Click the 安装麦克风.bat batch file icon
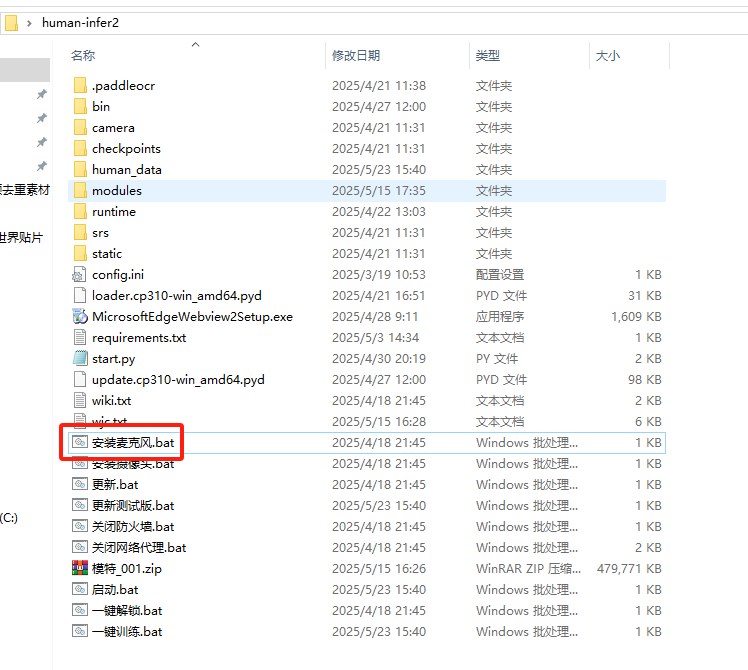 pos(80,442)
